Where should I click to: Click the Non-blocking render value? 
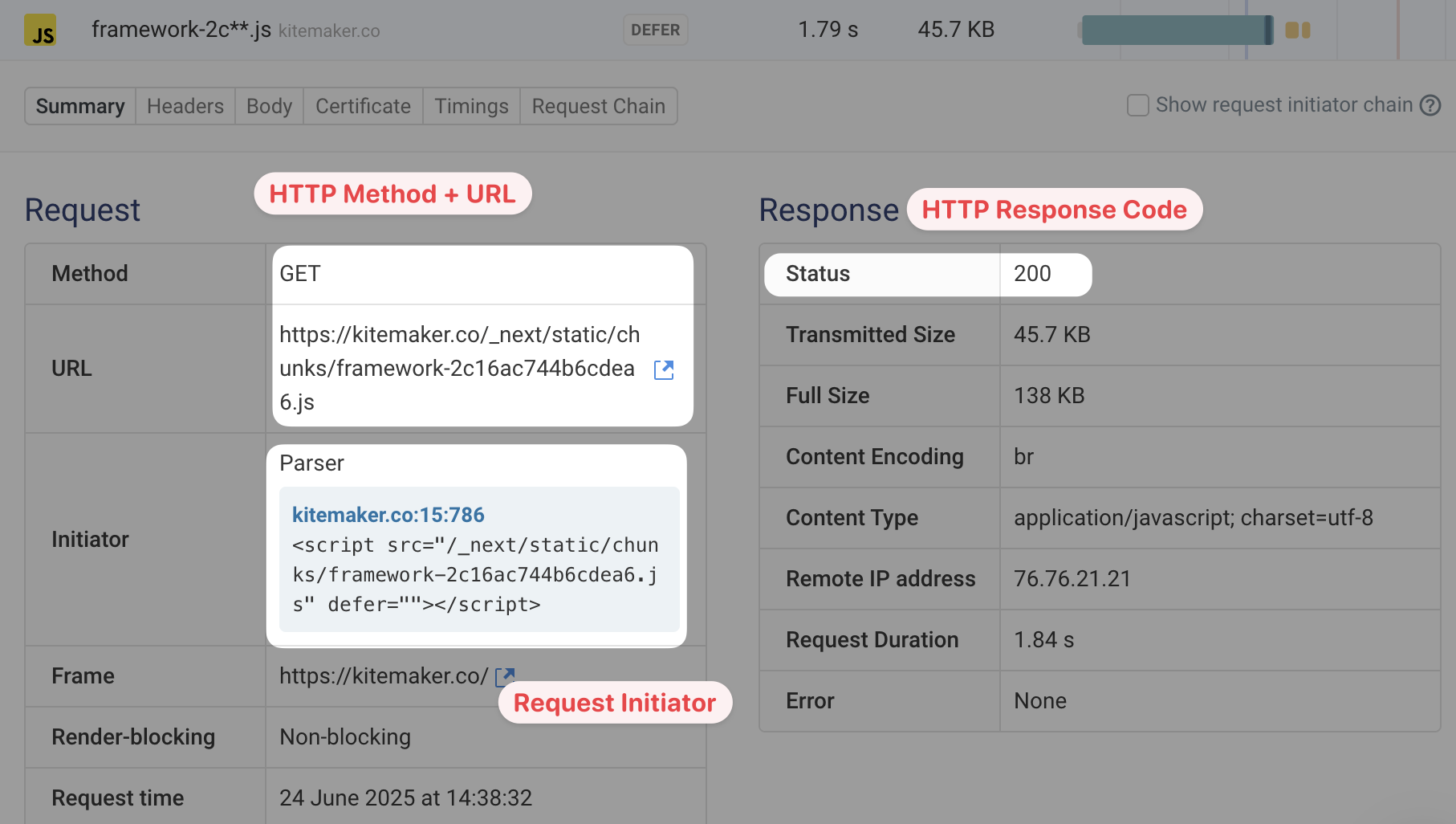click(345, 737)
